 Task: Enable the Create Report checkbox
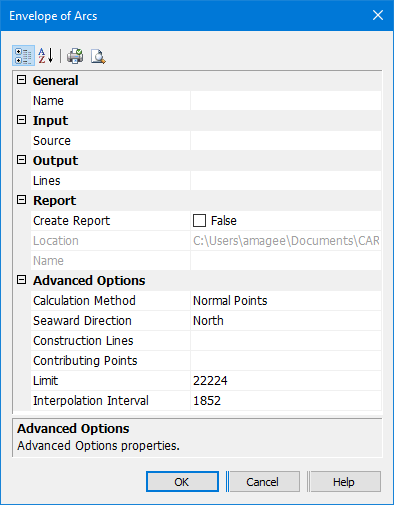tap(199, 221)
